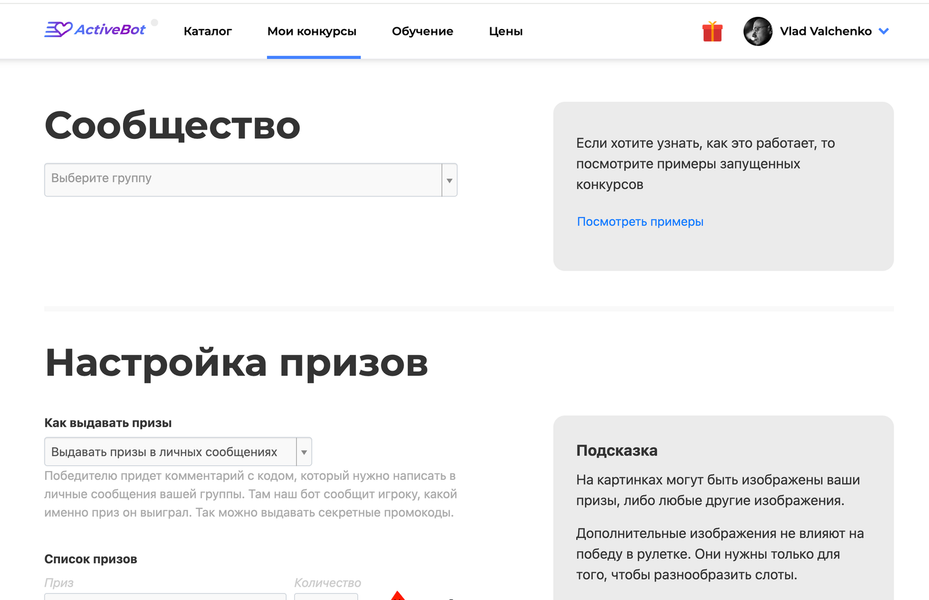This screenshot has width=929, height=600.
Task: Click the Список призов label
Action: [91, 559]
